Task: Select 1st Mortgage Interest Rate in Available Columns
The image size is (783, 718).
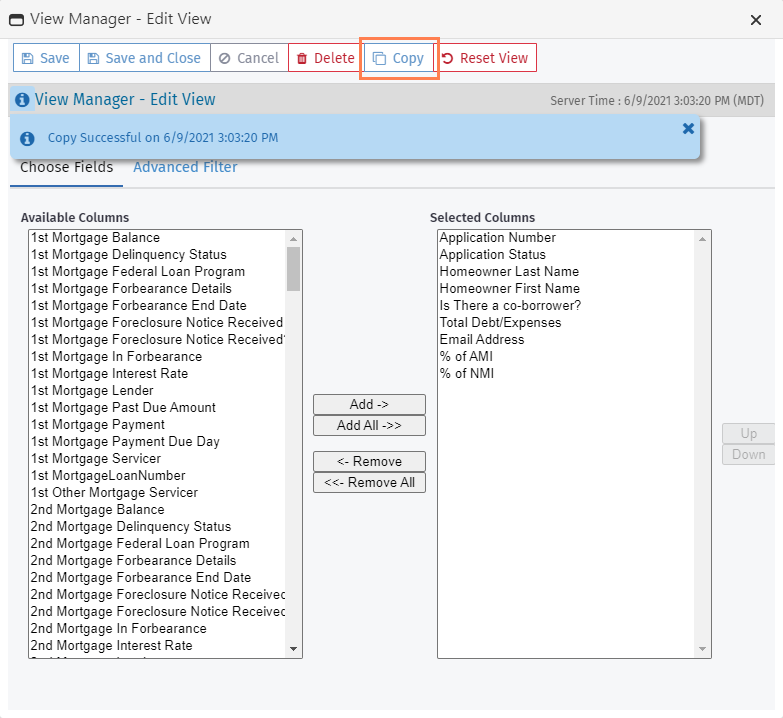Action: [x=109, y=373]
